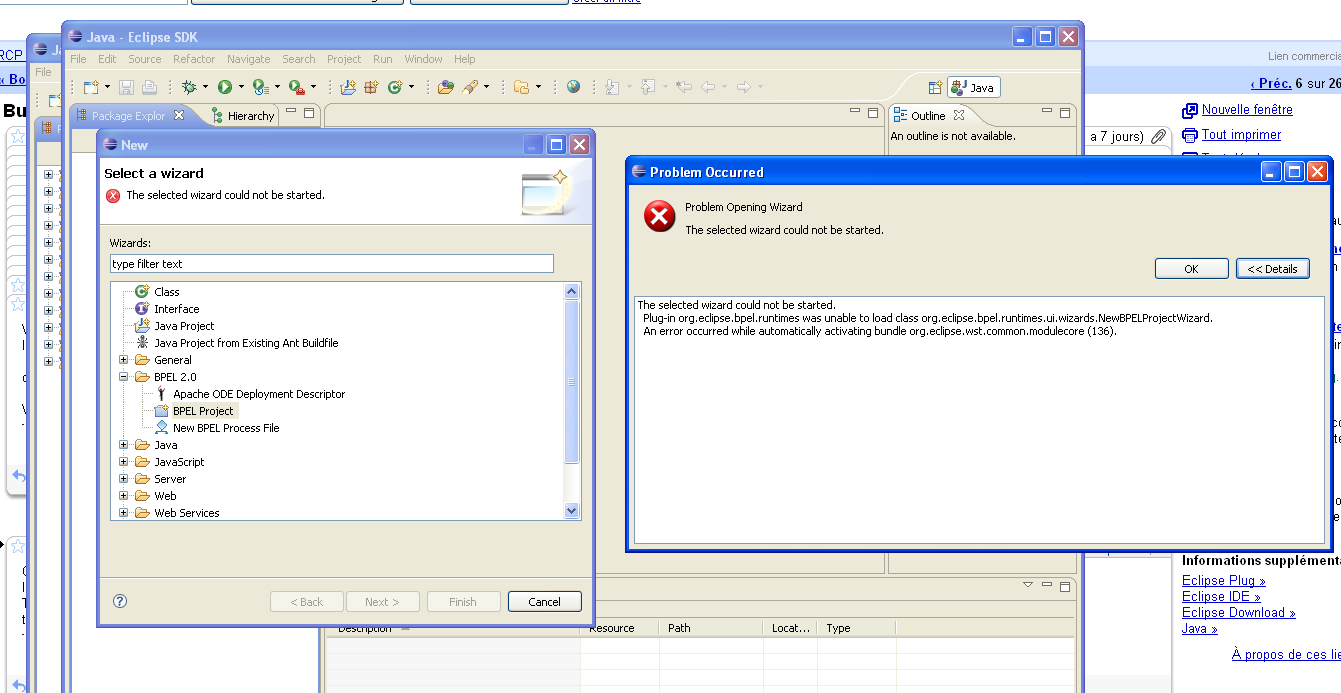Viewport: 1341px width, 693px height.
Task: Click the Java Project wizard icon
Action: point(142,326)
